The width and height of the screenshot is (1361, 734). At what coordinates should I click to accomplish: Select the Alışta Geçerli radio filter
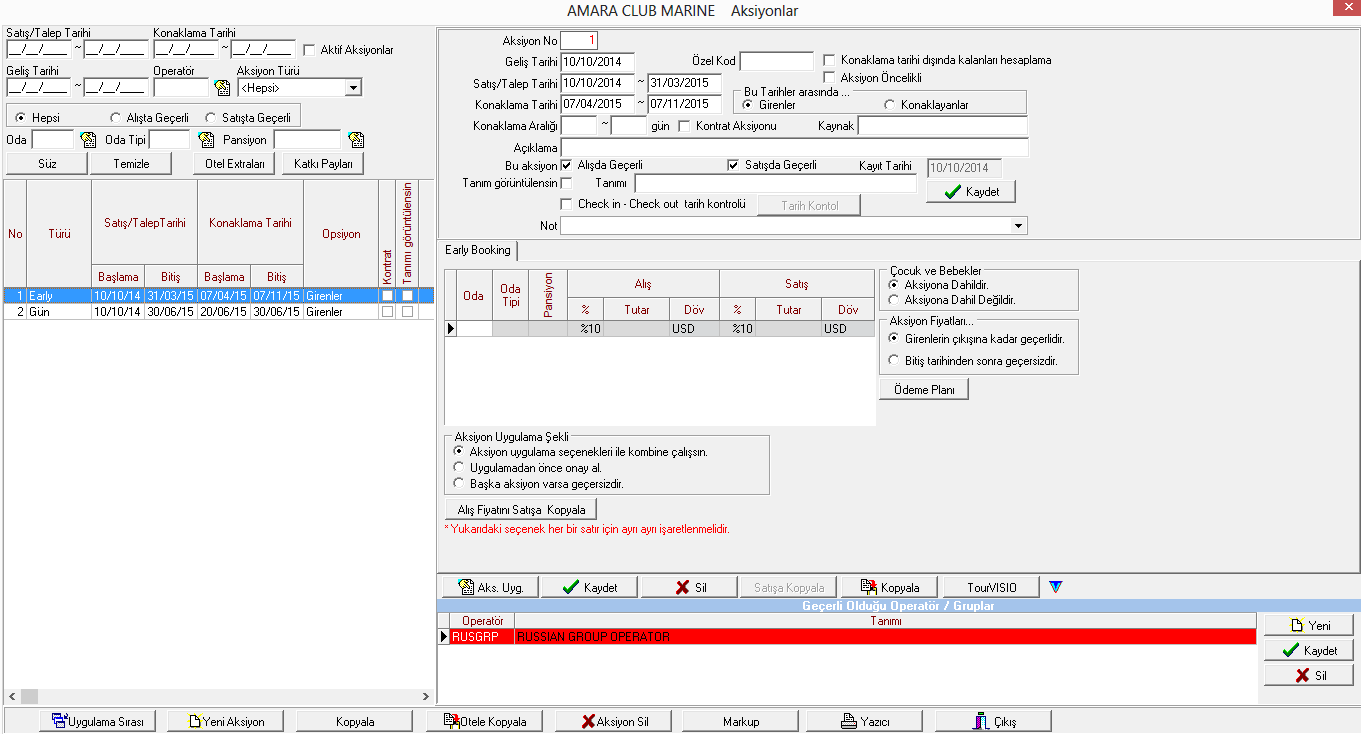(x=116, y=118)
